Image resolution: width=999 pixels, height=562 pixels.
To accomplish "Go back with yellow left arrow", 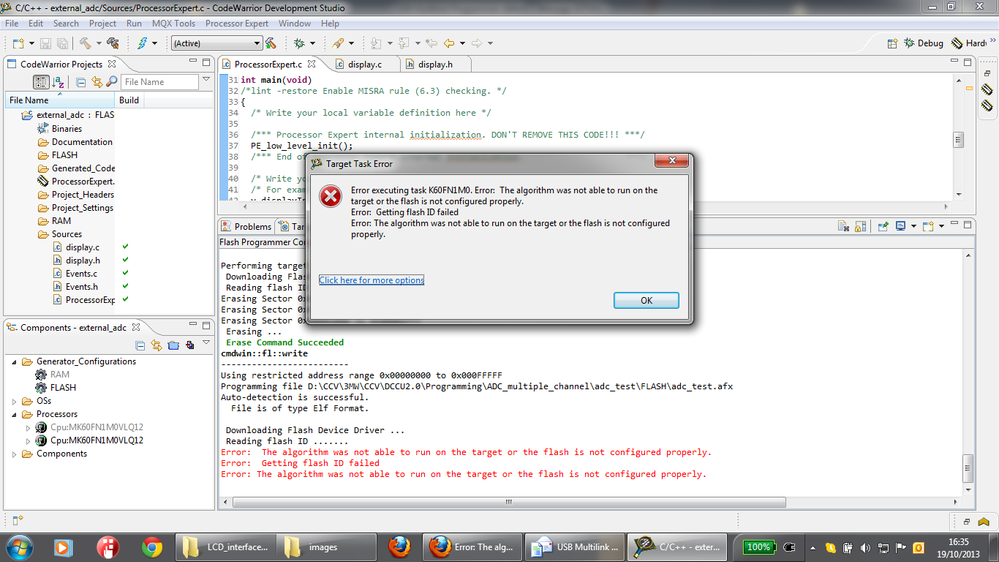I will tap(449, 43).
